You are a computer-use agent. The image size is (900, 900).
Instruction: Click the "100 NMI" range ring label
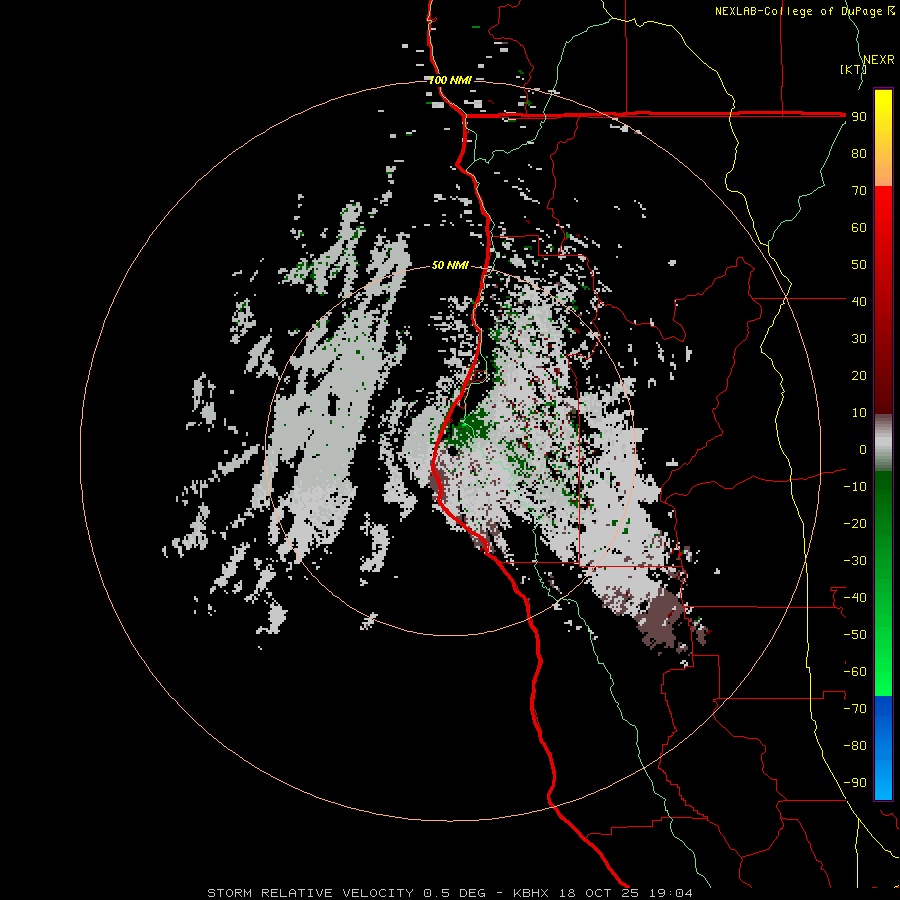click(x=451, y=80)
